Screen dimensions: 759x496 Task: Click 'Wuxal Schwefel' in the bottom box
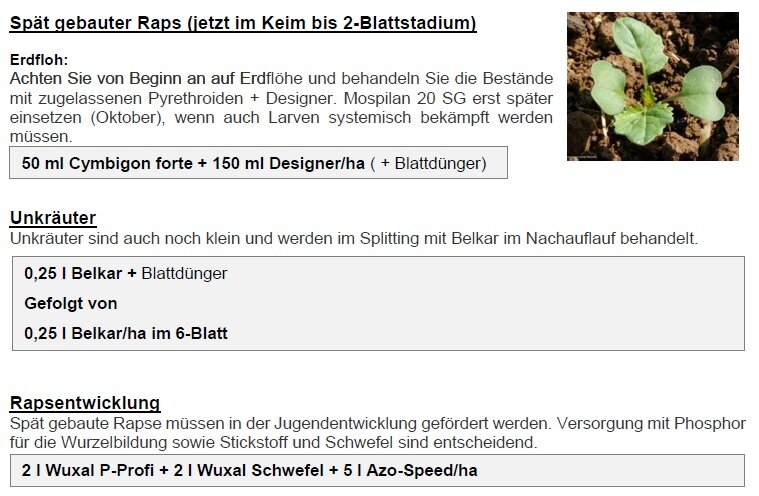260,470
